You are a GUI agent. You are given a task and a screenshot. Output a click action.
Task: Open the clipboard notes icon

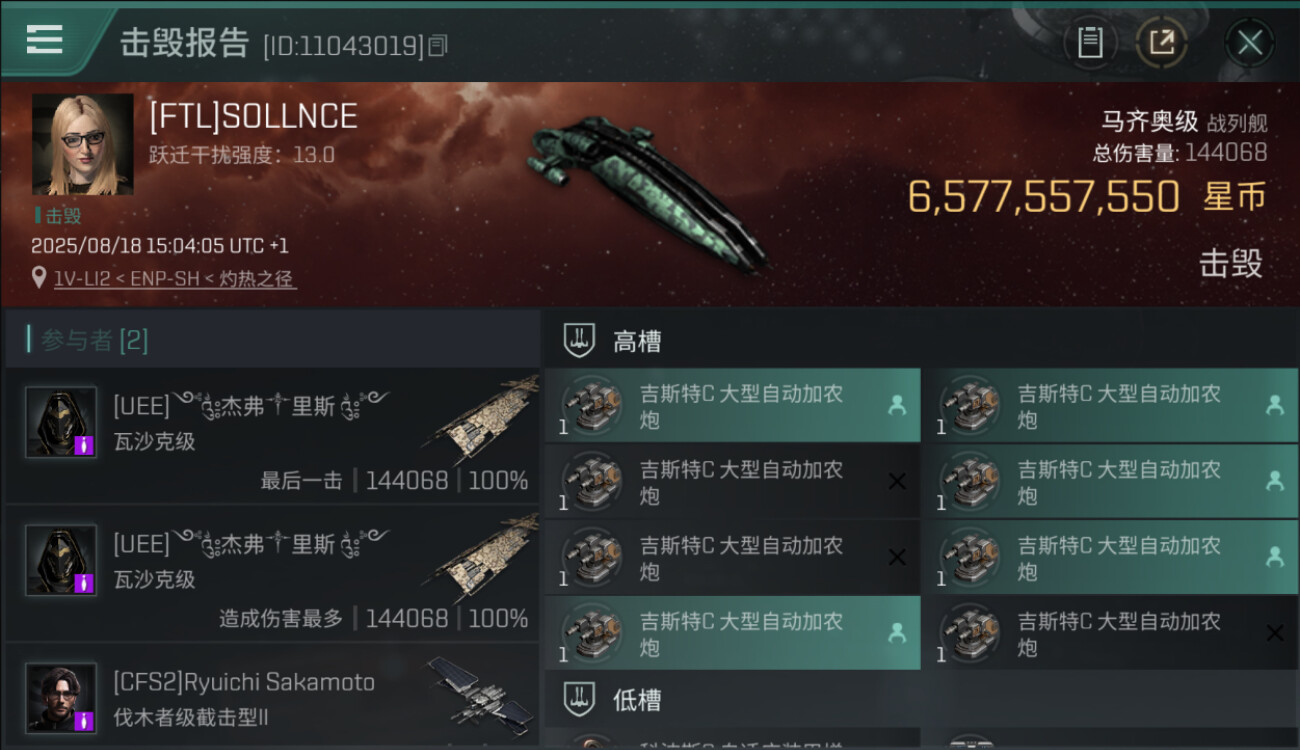[1090, 42]
